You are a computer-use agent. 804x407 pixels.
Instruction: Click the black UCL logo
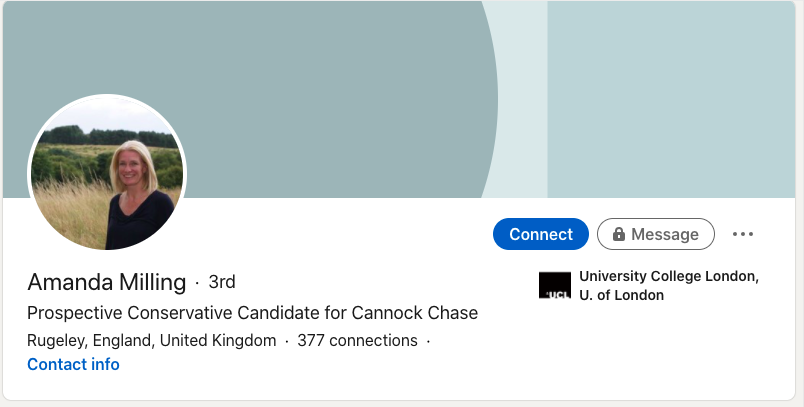pos(555,286)
